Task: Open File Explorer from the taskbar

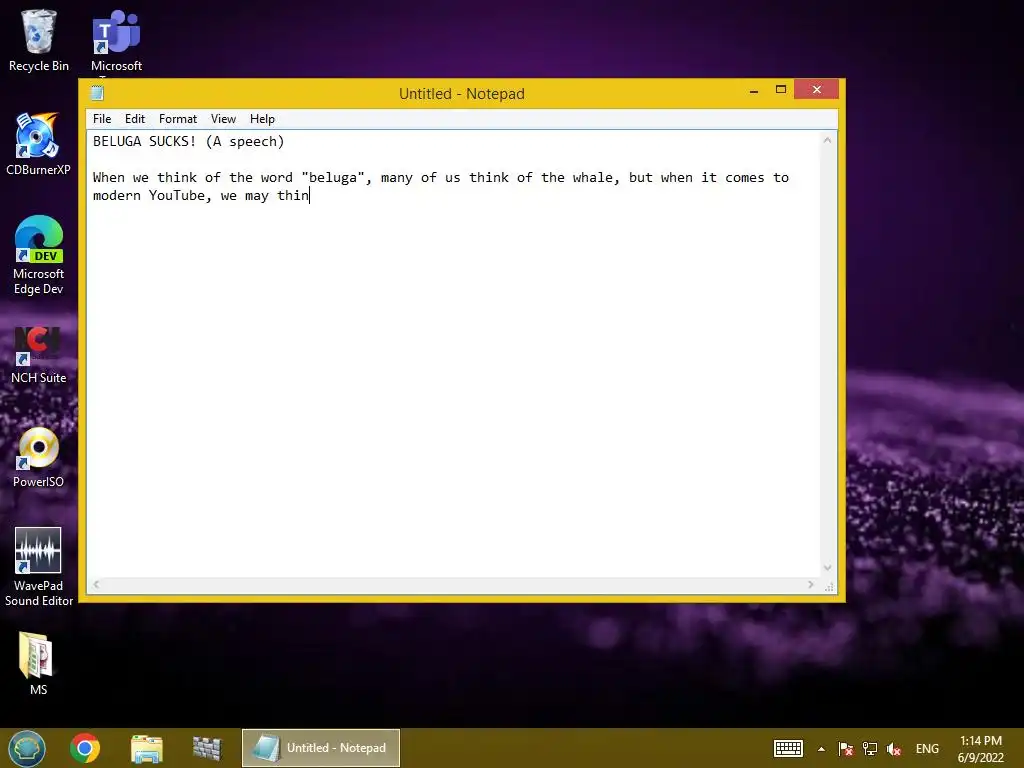Action: (x=146, y=748)
